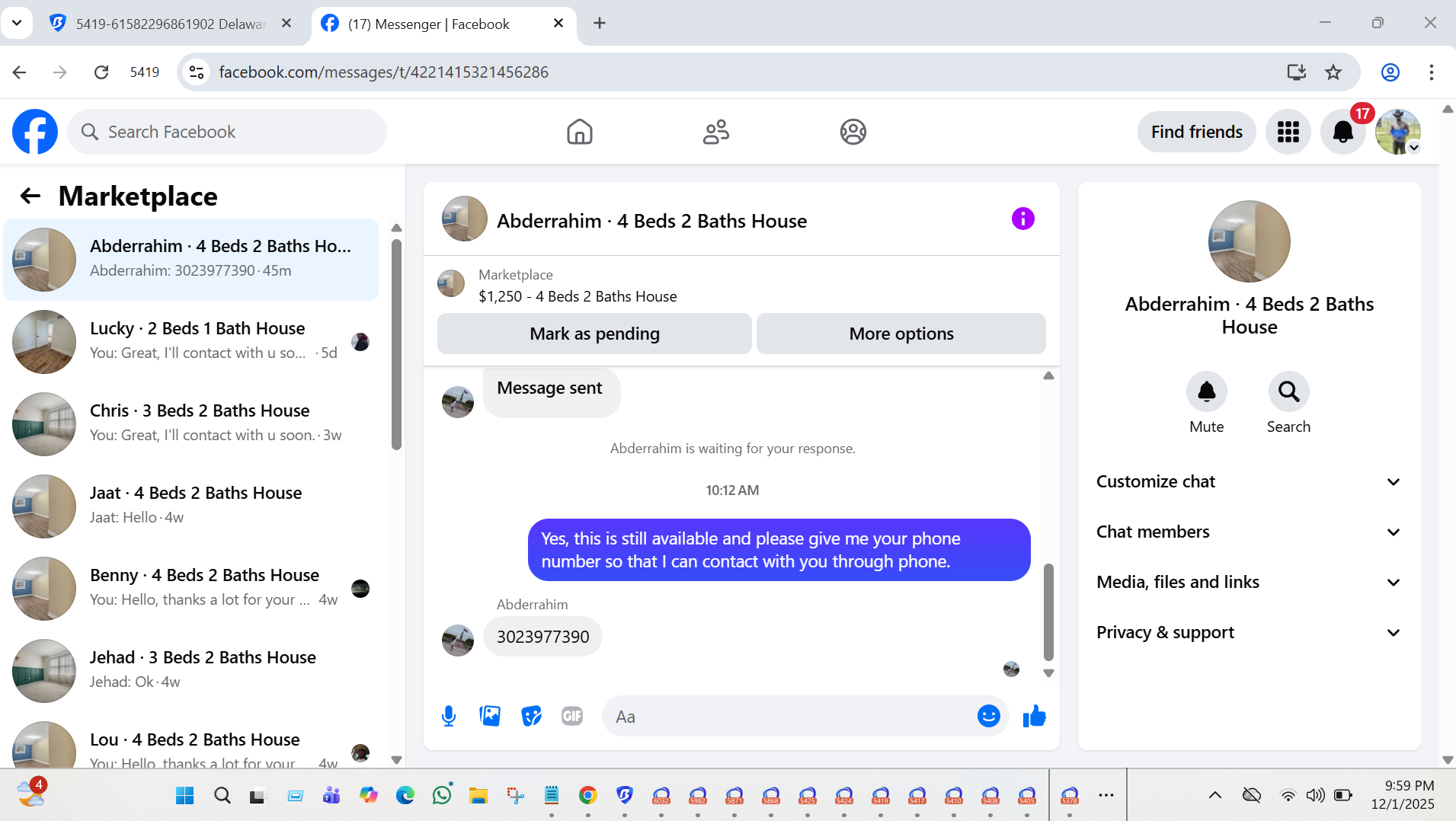Go back from Marketplace with the arrow
Image resolution: width=1456 pixels, height=821 pixels.
(x=30, y=196)
